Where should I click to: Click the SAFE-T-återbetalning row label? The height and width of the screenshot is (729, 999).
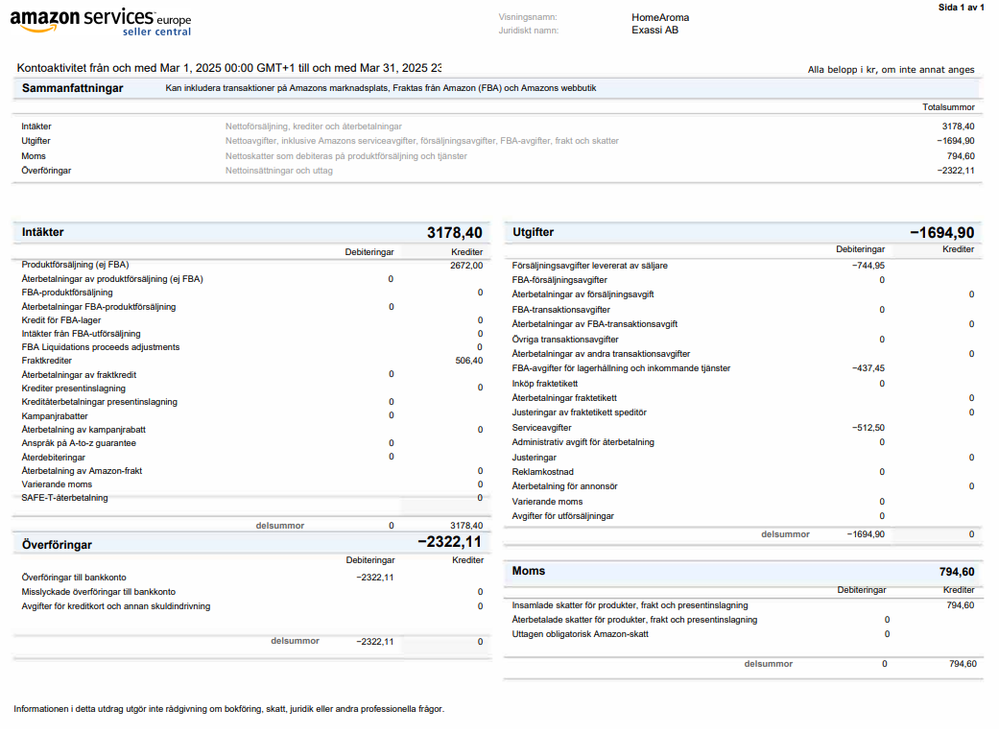[x=65, y=497]
